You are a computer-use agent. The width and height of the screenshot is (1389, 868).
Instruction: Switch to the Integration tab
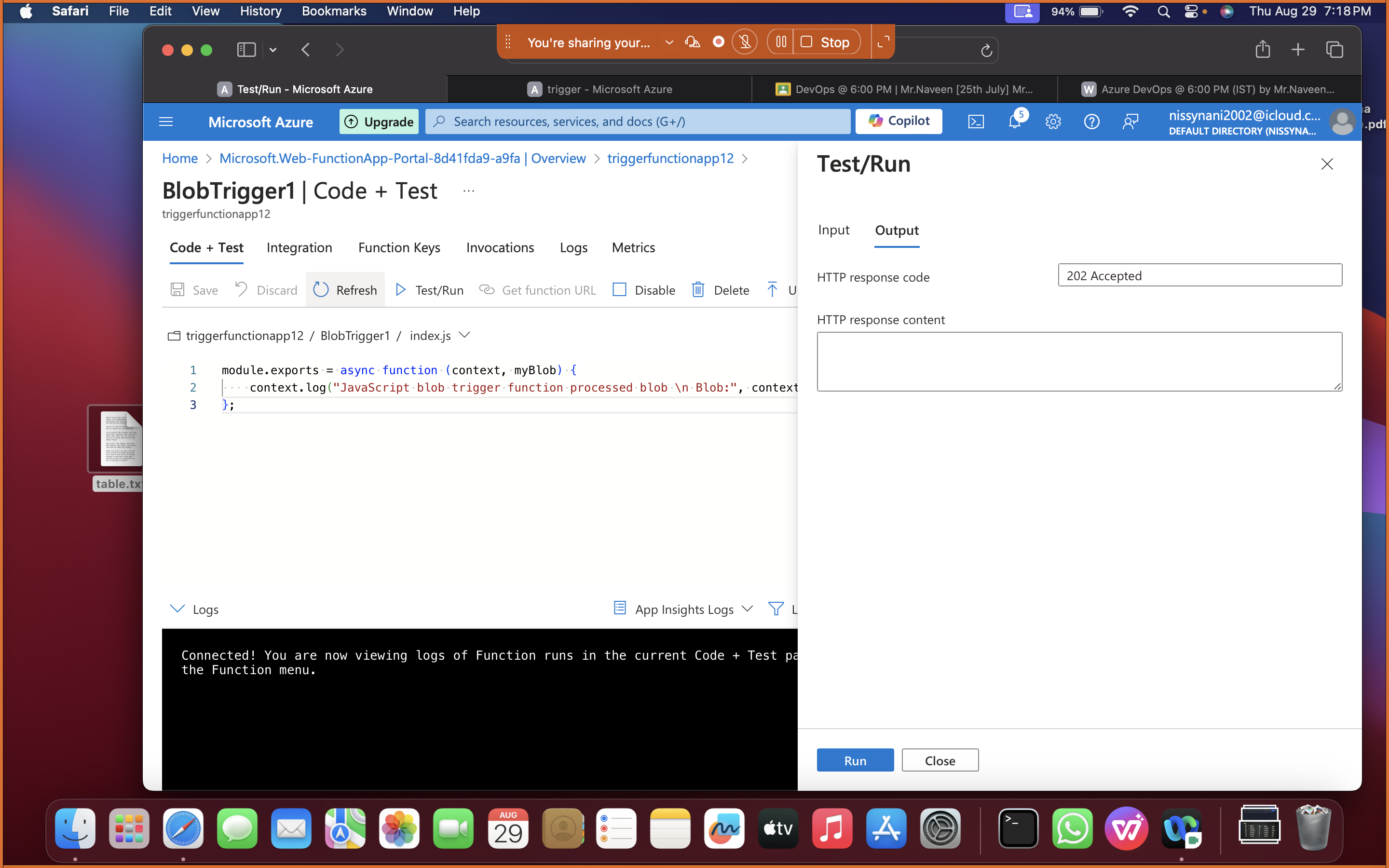click(299, 247)
